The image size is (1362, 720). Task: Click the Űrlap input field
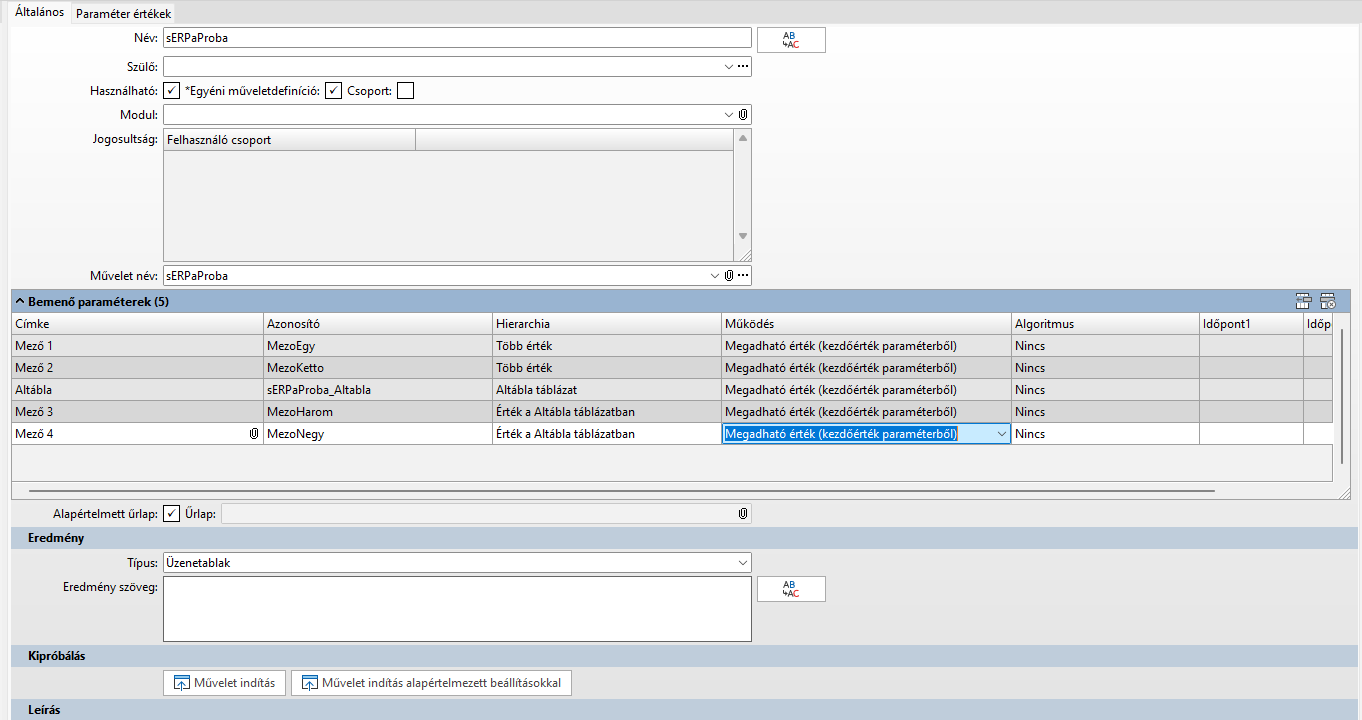(486, 513)
